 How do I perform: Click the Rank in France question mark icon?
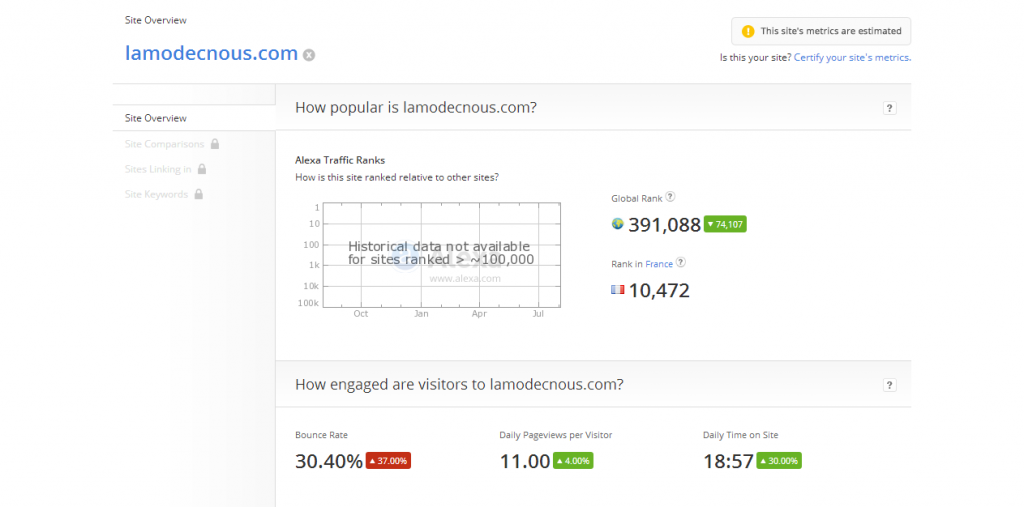point(680,263)
